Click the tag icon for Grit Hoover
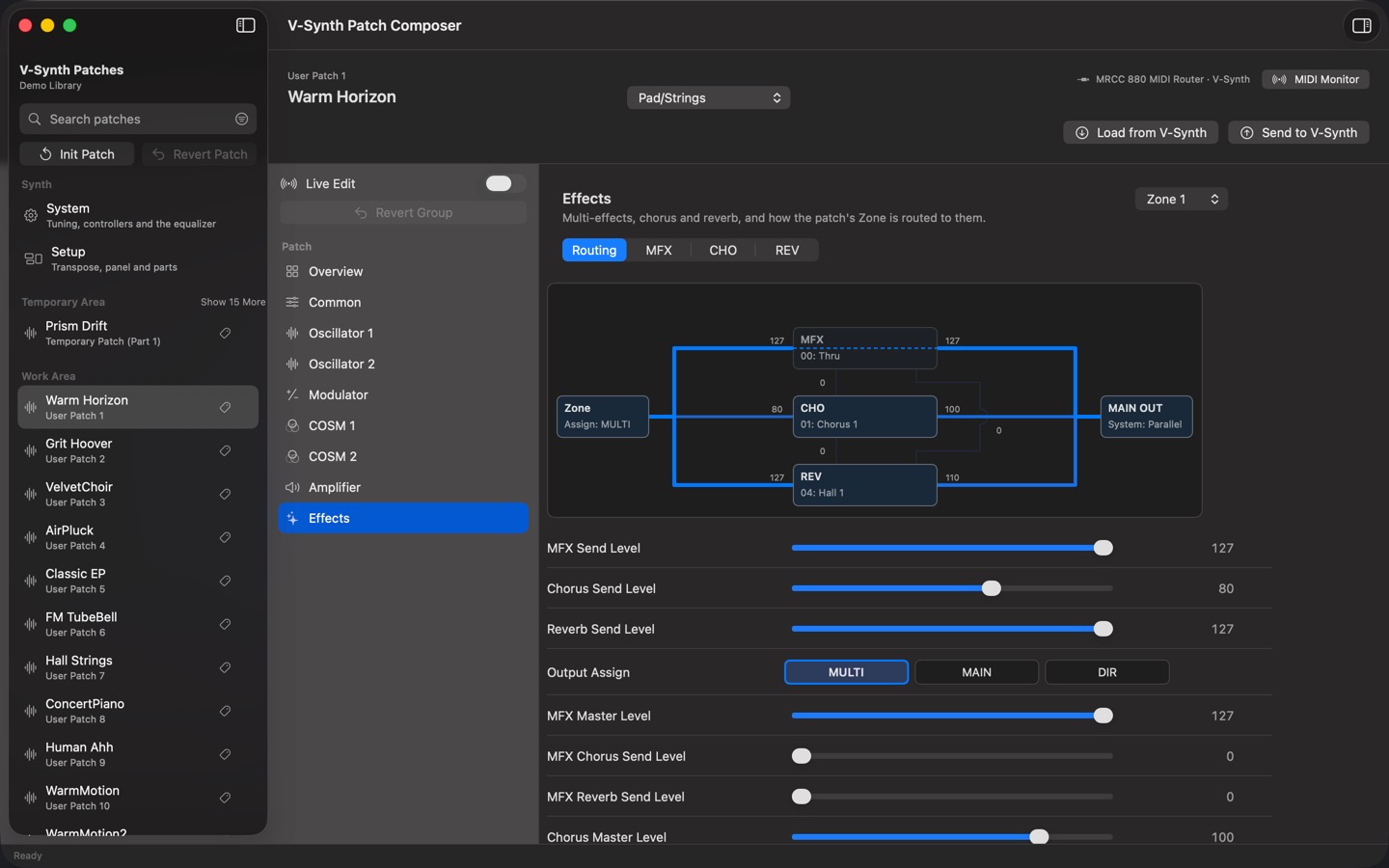Screen dimensions: 1389x868 225,450
